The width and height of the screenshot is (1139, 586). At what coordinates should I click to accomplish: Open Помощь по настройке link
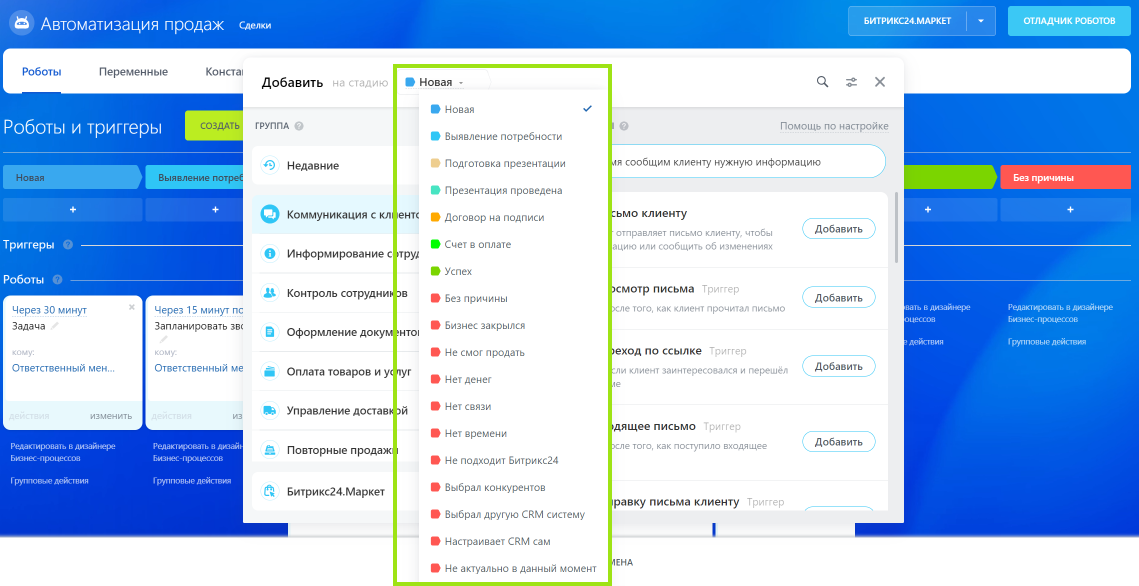click(x=834, y=126)
